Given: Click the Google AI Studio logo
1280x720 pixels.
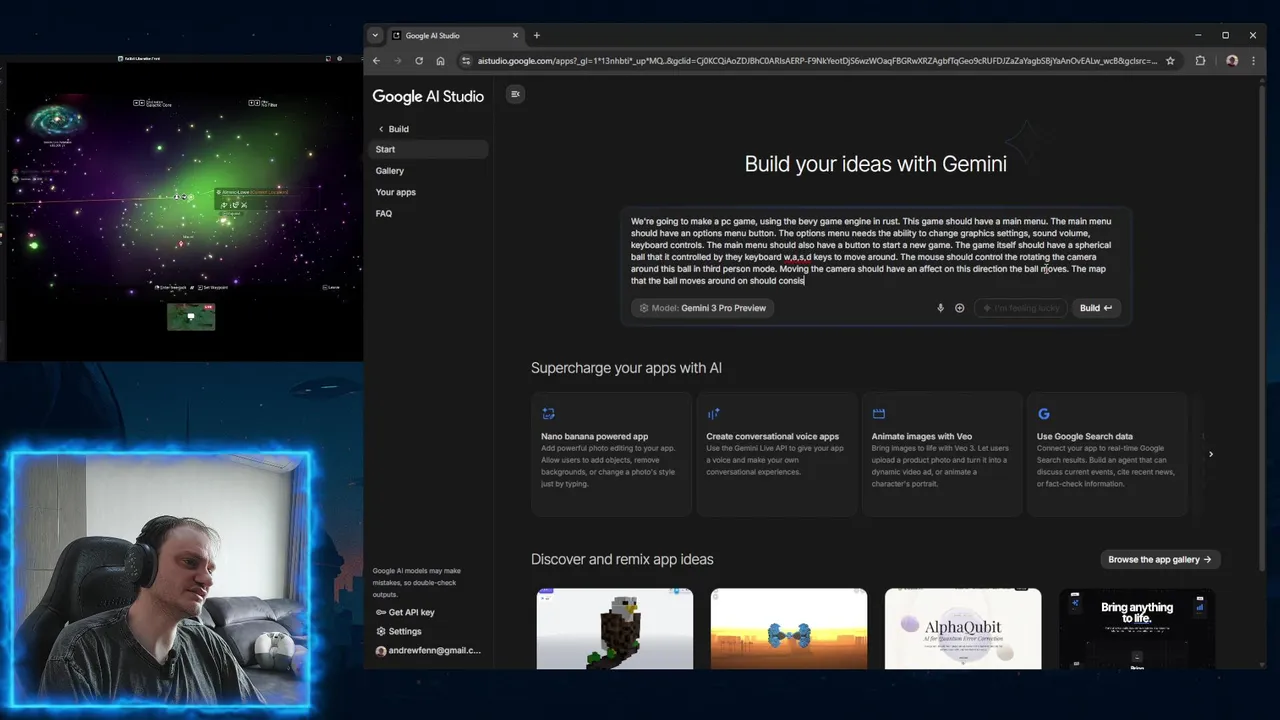Looking at the screenshot, I should [428, 96].
